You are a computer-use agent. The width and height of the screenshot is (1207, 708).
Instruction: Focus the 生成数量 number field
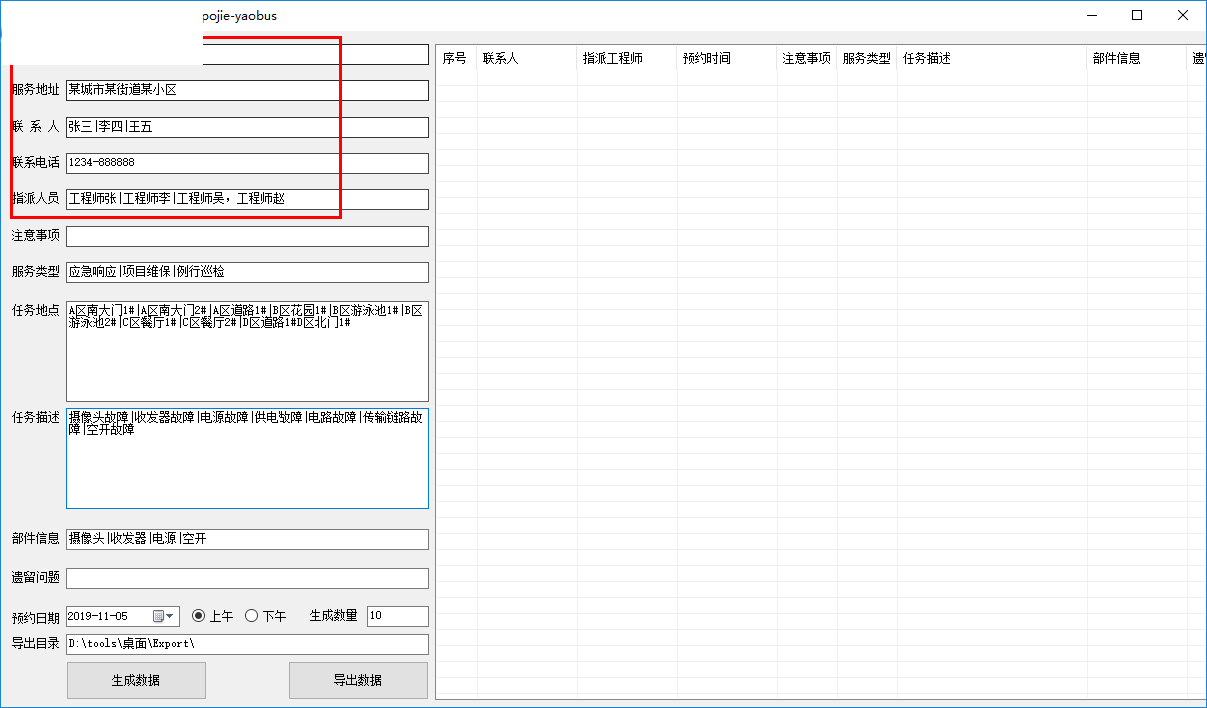[x=397, y=616]
